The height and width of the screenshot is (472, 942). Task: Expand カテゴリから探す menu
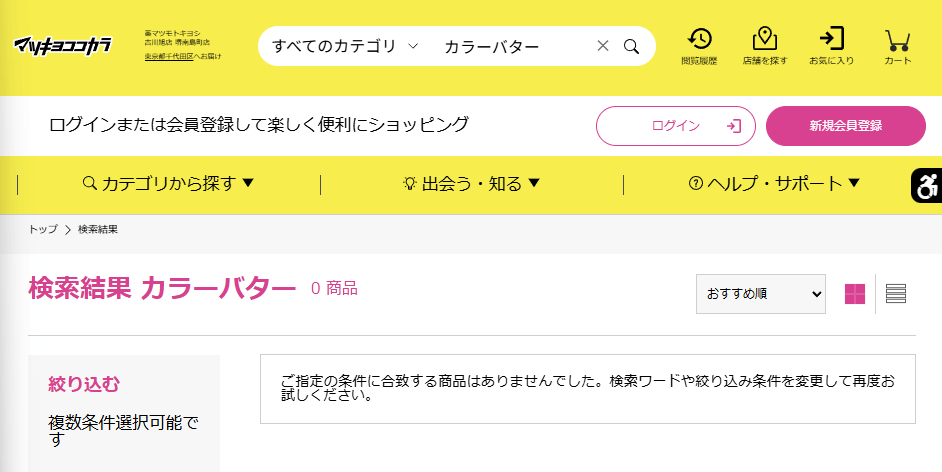tap(169, 184)
